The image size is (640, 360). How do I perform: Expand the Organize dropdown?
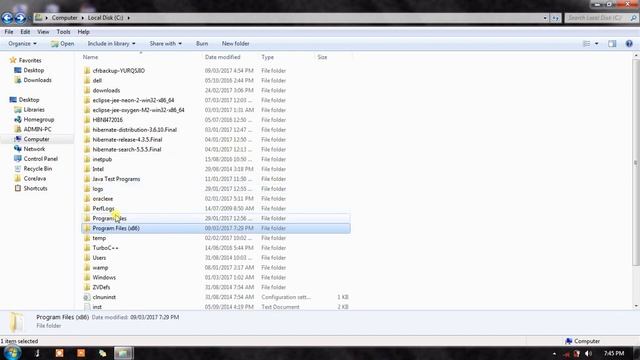click(x=22, y=44)
